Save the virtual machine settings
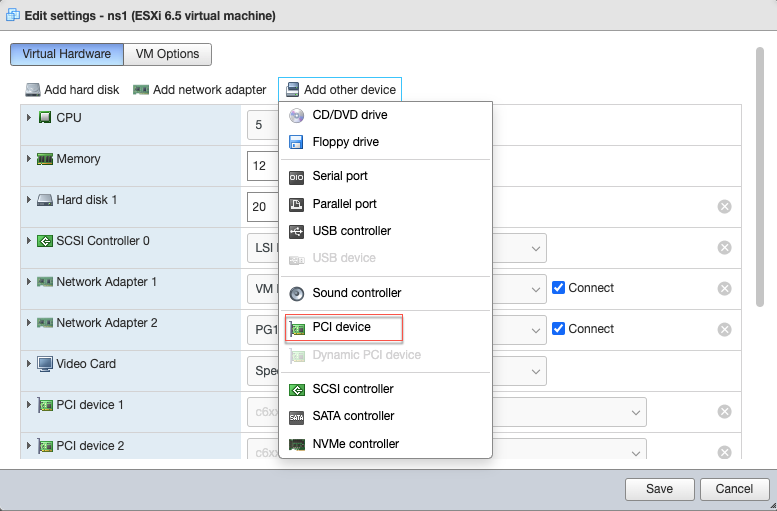Viewport: 777px width, 511px height. click(660, 489)
